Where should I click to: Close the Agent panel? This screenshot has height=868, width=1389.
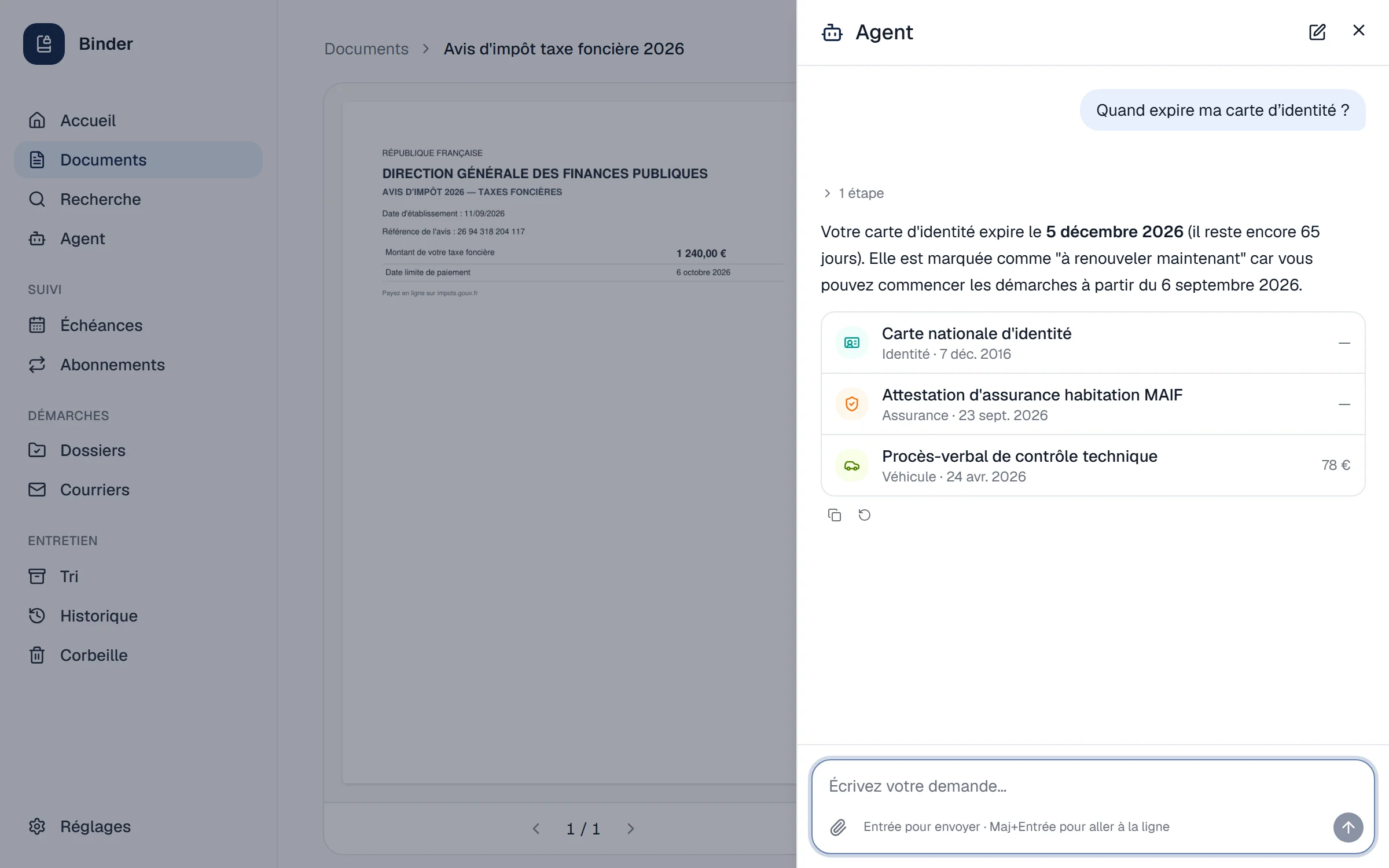tap(1359, 31)
